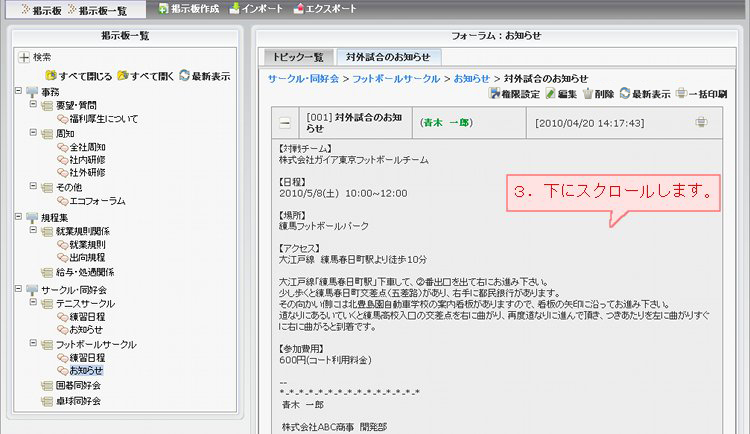Image resolution: width=750 pixels, height=434 pixels.
Task: Click the 規程集 board signpost icon
Action: point(32,218)
